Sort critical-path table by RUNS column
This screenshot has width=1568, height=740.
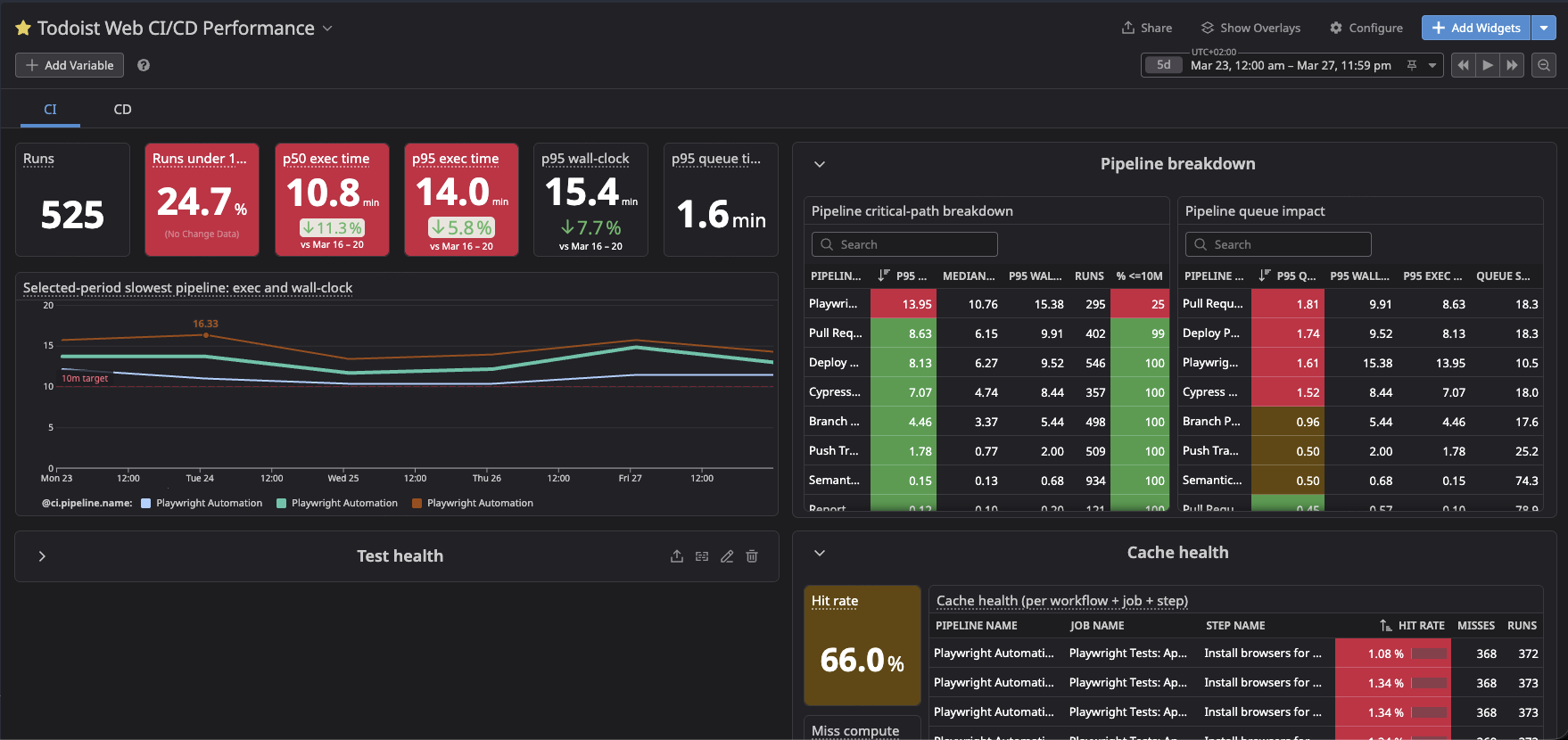[x=1089, y=275]
